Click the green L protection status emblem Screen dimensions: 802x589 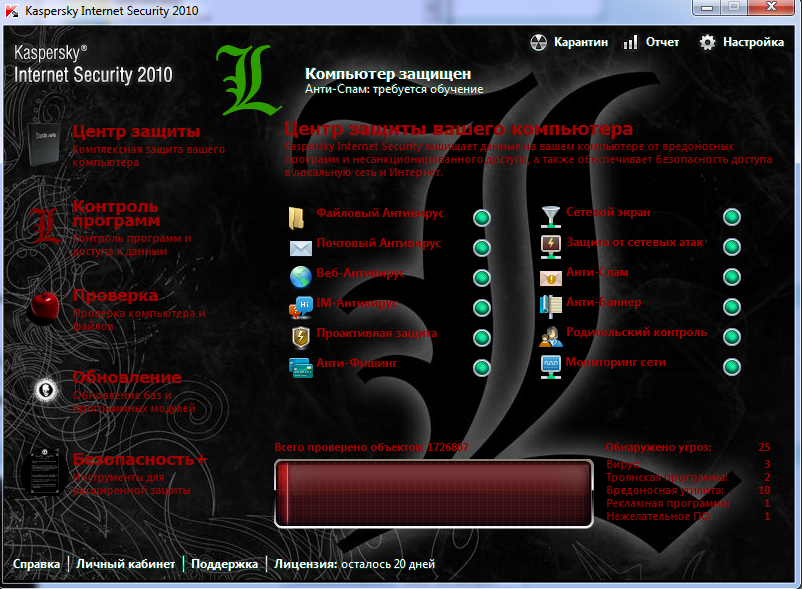(249, 80)
